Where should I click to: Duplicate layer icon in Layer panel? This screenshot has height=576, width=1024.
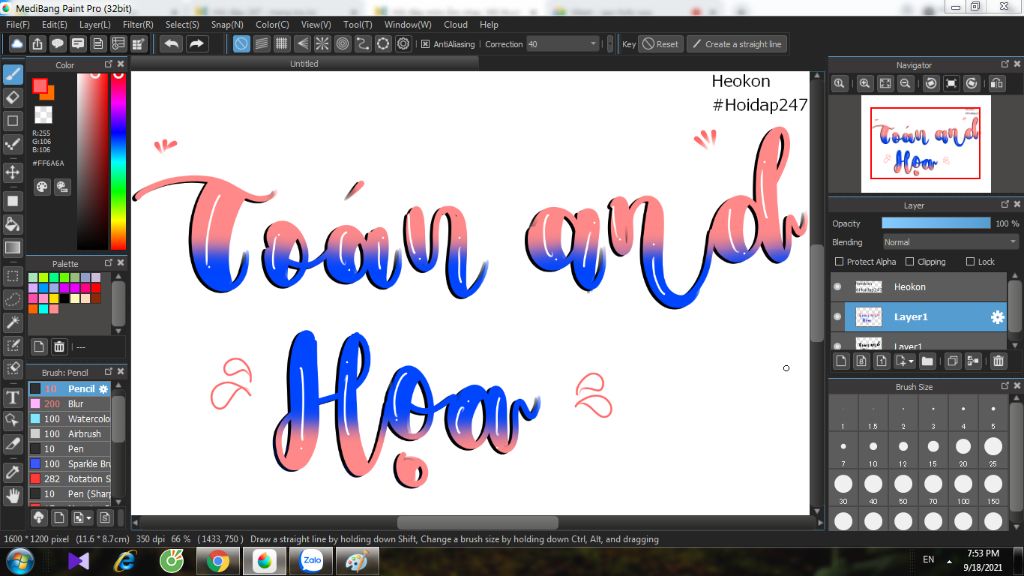(953, 361)
